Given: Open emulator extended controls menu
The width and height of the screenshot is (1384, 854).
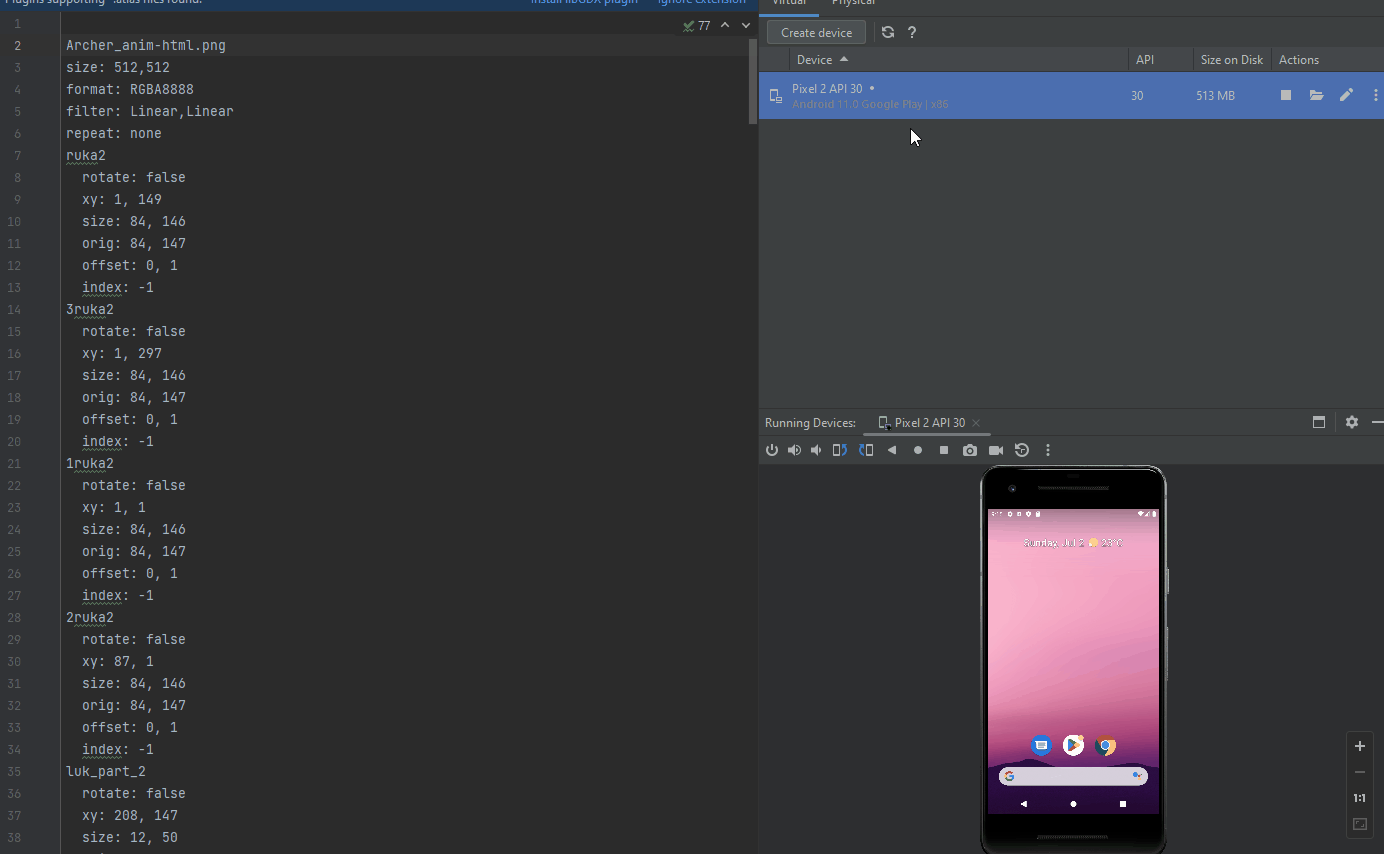Looking at the screenshot, I should (x=1048, y=450).
